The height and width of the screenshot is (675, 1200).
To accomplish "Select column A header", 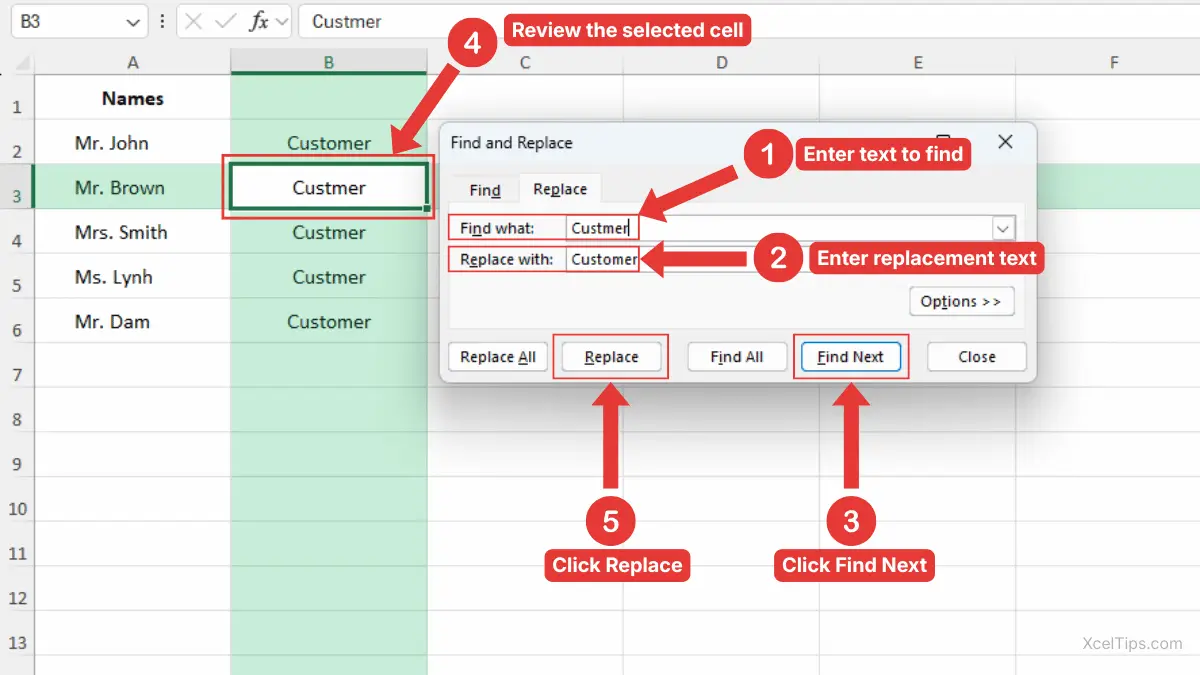I will (x=133, y=63).
